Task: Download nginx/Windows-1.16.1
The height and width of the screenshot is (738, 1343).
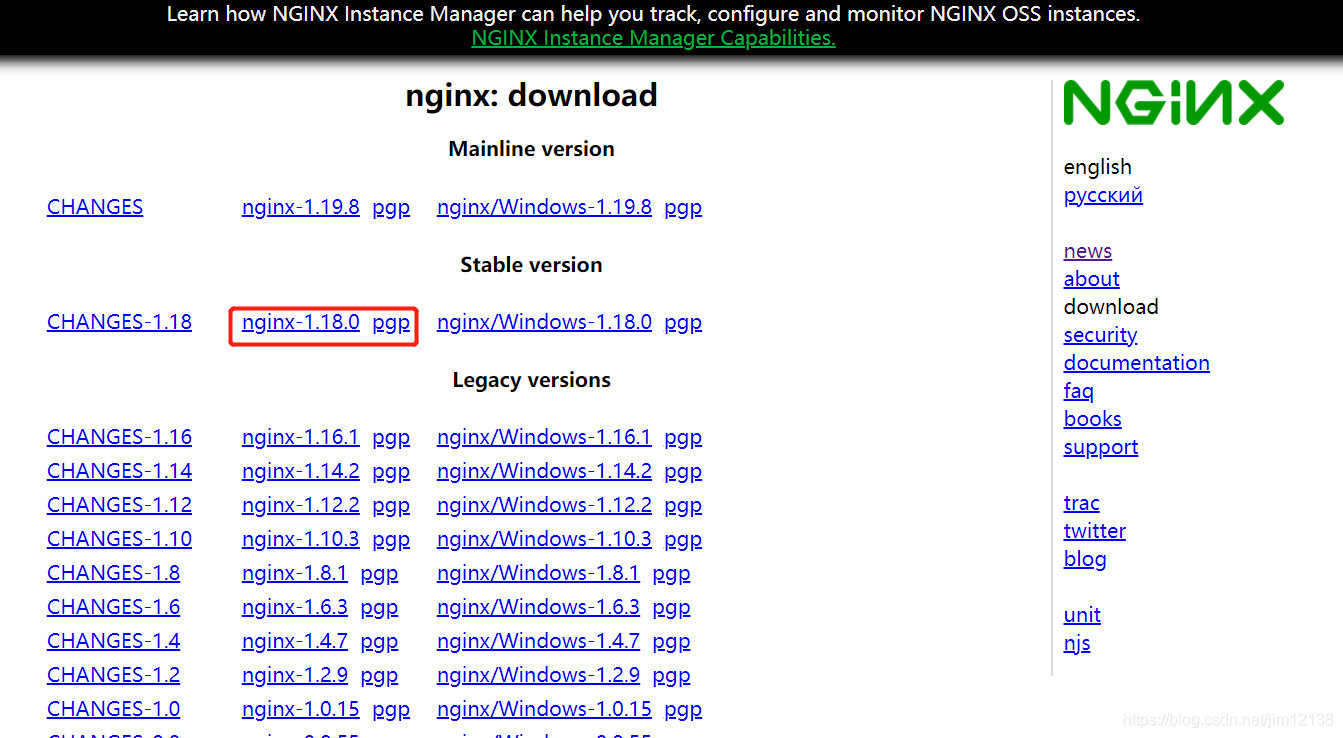Action: tap(544, 437)
